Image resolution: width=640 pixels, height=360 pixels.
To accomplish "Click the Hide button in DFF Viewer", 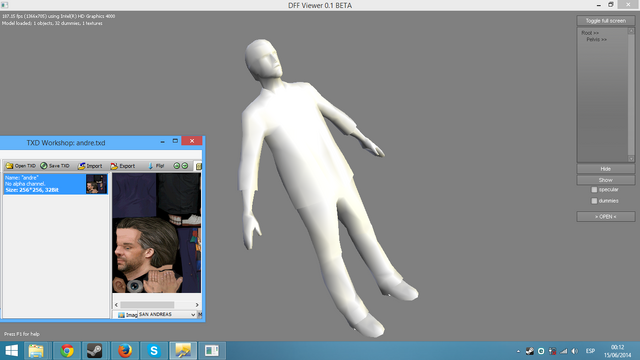I will tap(606, 169).
